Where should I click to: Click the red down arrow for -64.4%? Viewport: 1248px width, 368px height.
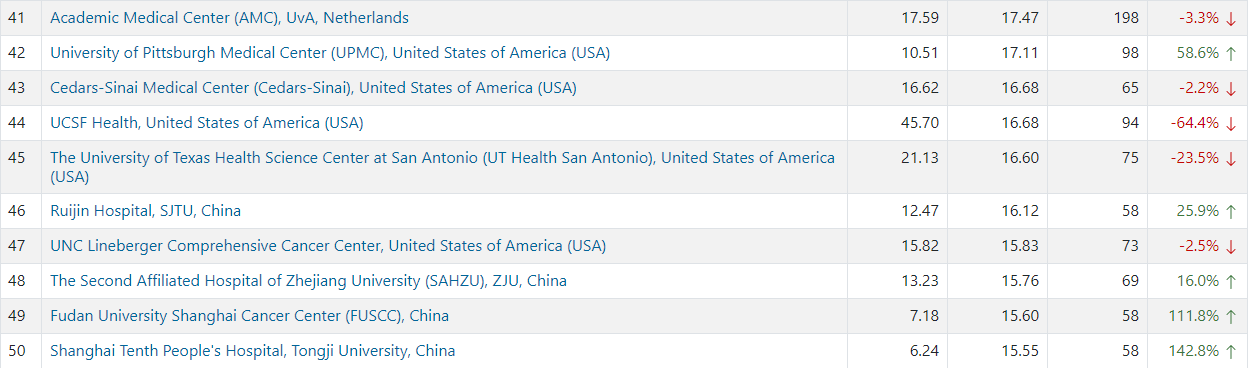(1231, 123)
